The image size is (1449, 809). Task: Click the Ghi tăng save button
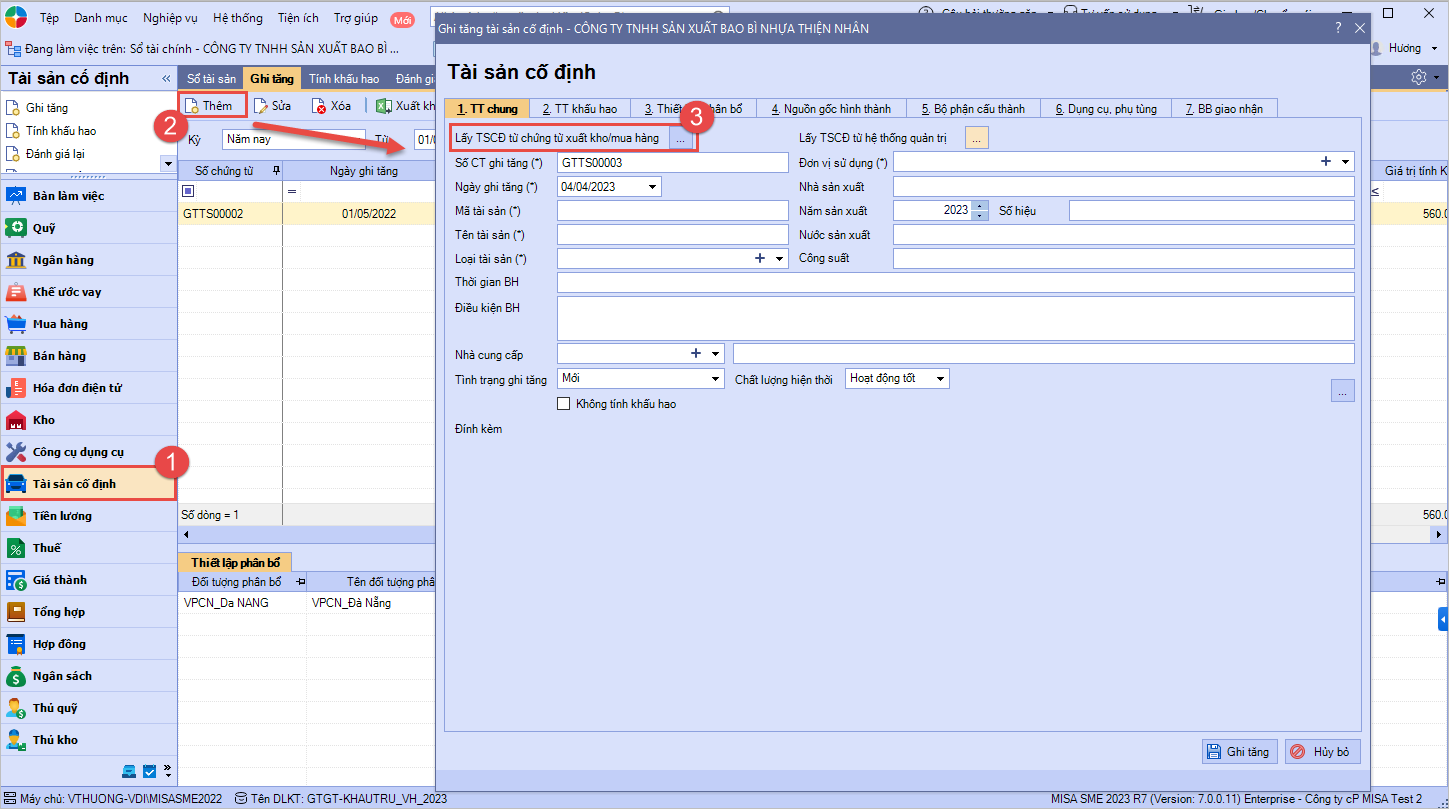click(1239, 752)
